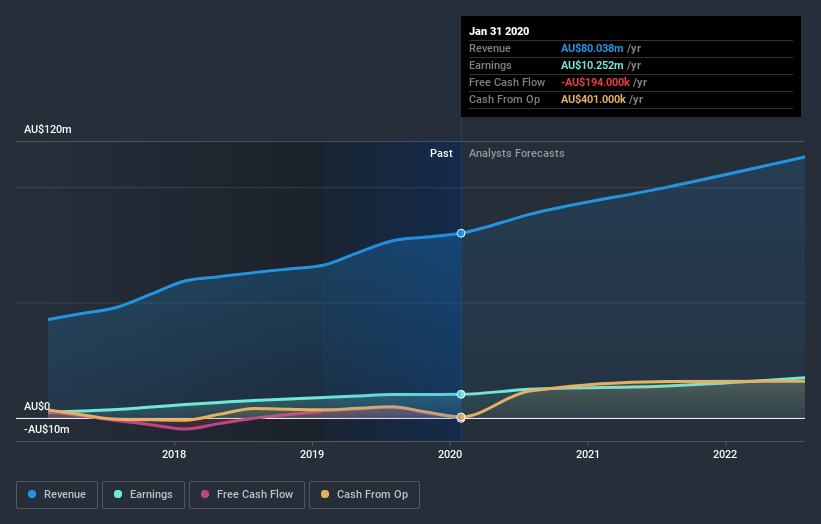
Task: Click the AU$120m y-axis label
Action: (48, 129)
